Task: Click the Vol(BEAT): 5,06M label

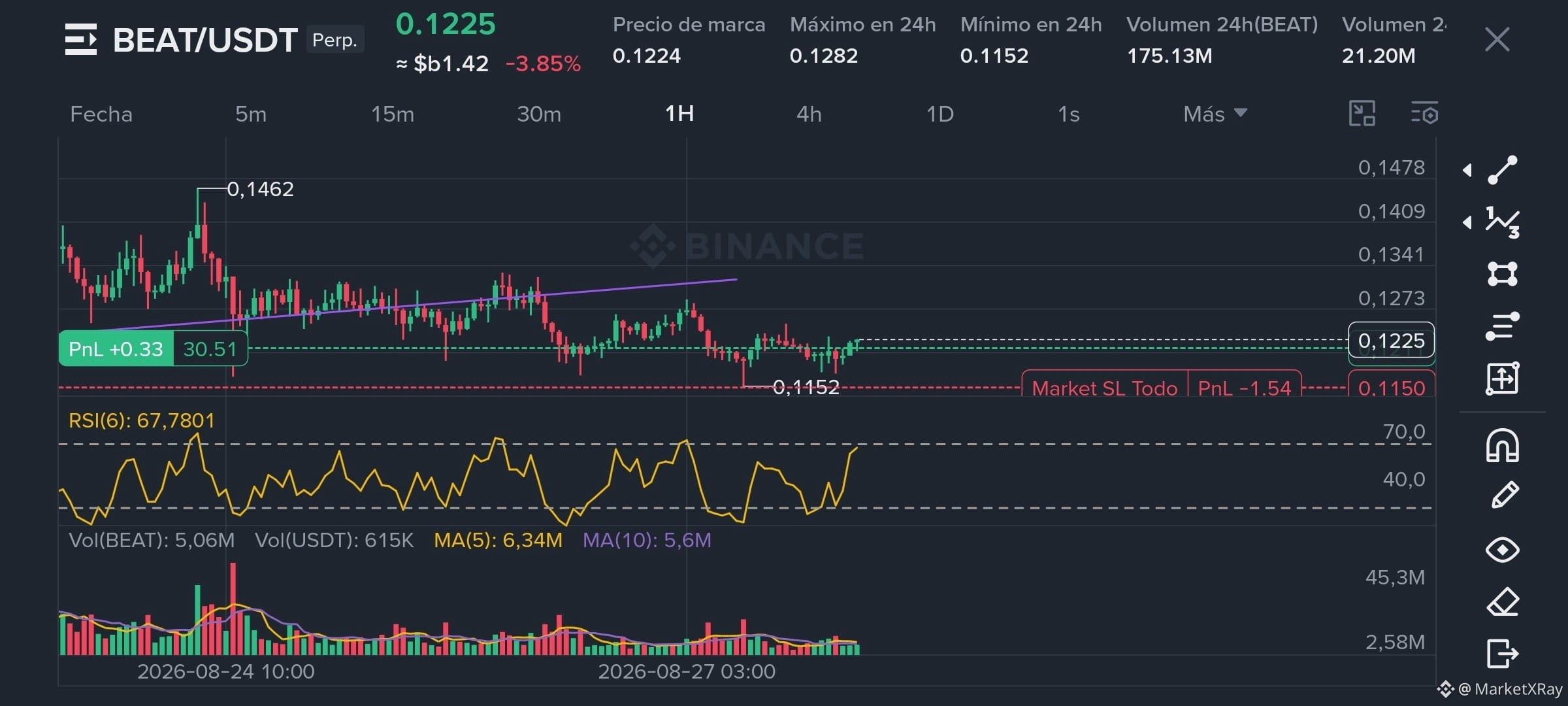Action: point(152,540)
